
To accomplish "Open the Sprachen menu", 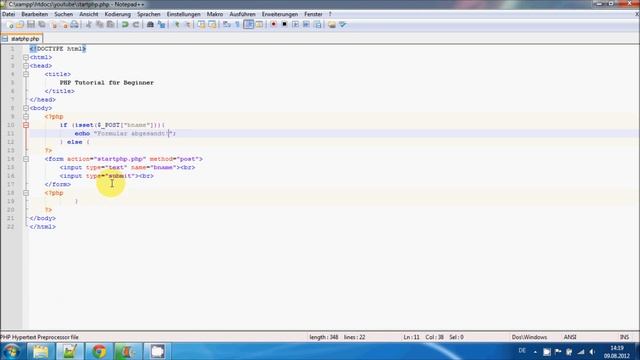I will (149, 14).
